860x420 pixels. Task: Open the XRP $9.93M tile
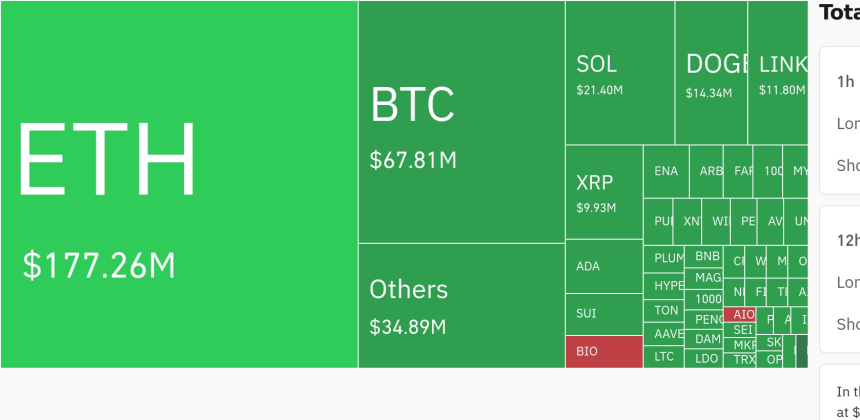tap(603, 192)
